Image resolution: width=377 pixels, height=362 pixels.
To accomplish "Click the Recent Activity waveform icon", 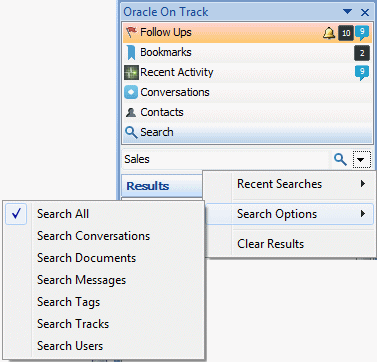I will coord(131,72).
